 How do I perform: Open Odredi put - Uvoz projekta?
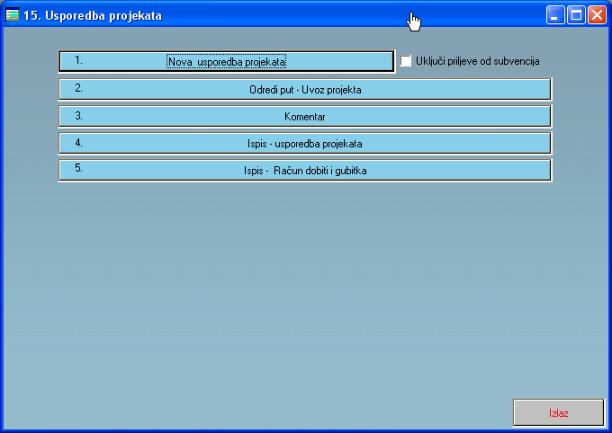point(305,89)
